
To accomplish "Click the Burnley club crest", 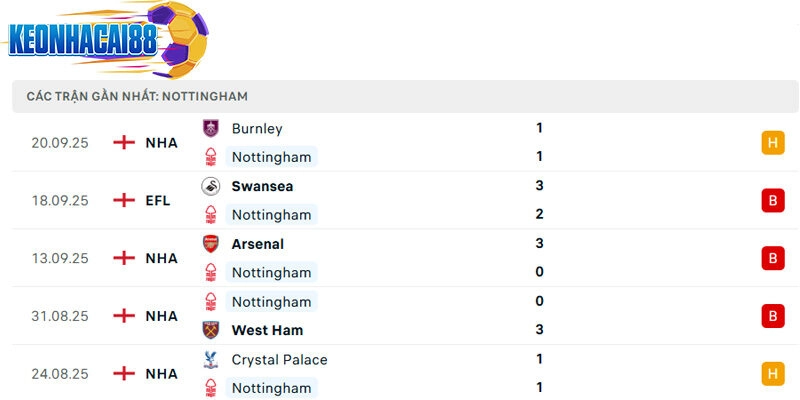I will click(210, 128).
